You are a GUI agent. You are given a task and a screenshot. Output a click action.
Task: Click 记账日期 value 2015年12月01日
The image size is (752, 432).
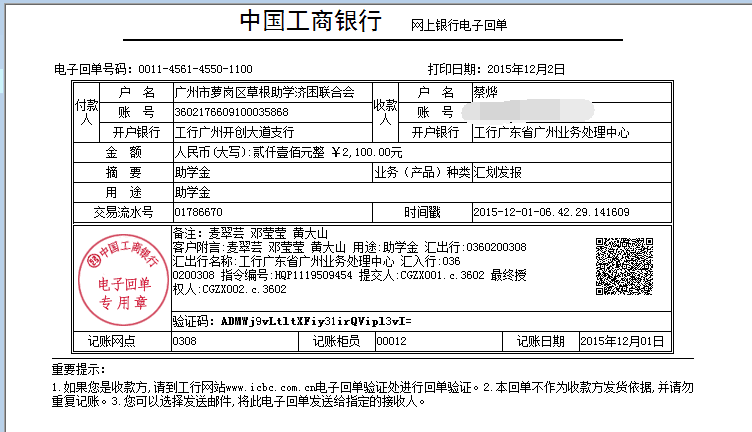pyautogui.click(x=622, y=341)
